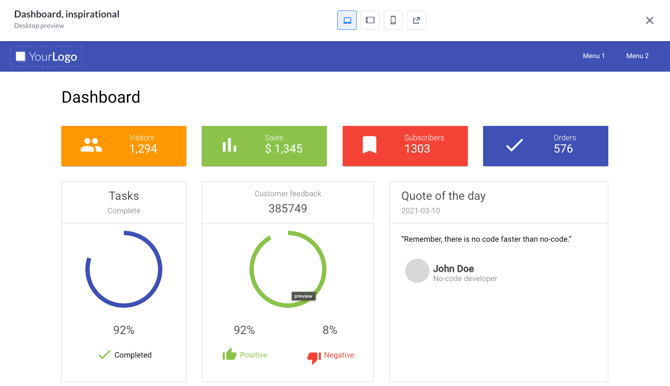Image resolution: width=670 pixels, height=386 pixels.
Task: Click the Dashboard, inspirational title
Action: 67,14
